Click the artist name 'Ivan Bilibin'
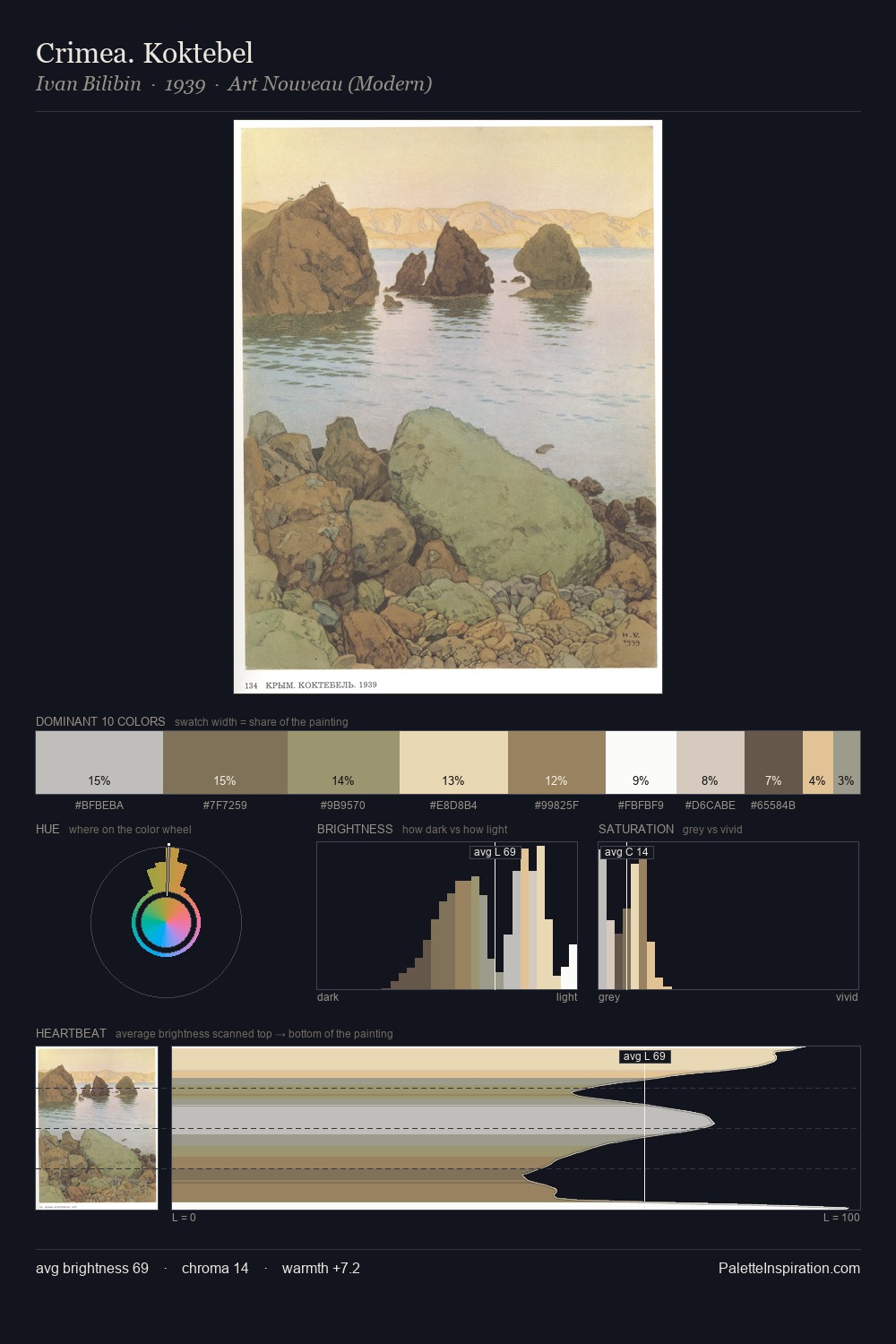The width and height of the screenshot is (896, 1344). [89, 84]
